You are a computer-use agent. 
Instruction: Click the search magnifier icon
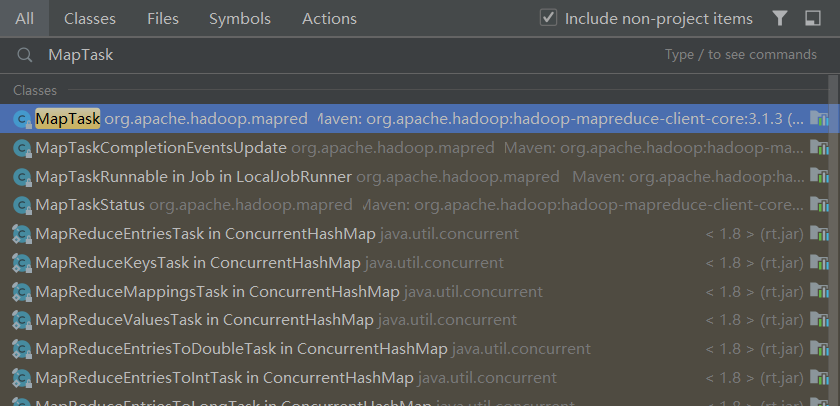click(x=24, y=55)
